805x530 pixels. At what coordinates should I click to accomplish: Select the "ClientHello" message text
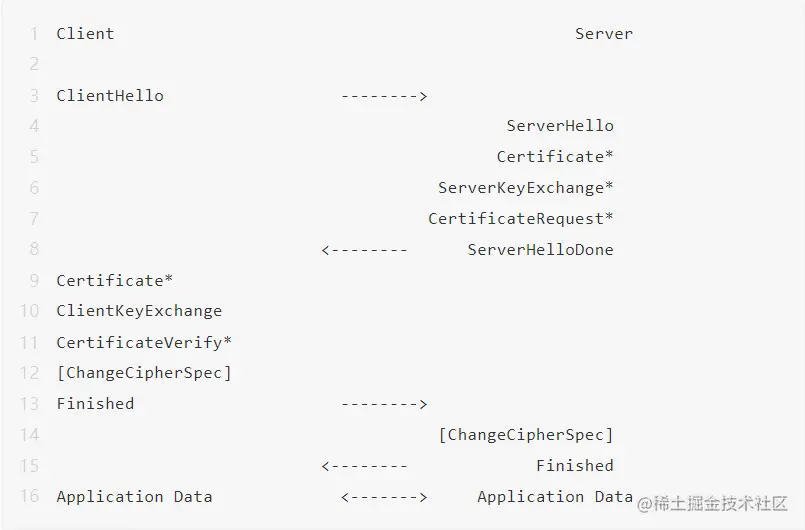pos(109,96)
